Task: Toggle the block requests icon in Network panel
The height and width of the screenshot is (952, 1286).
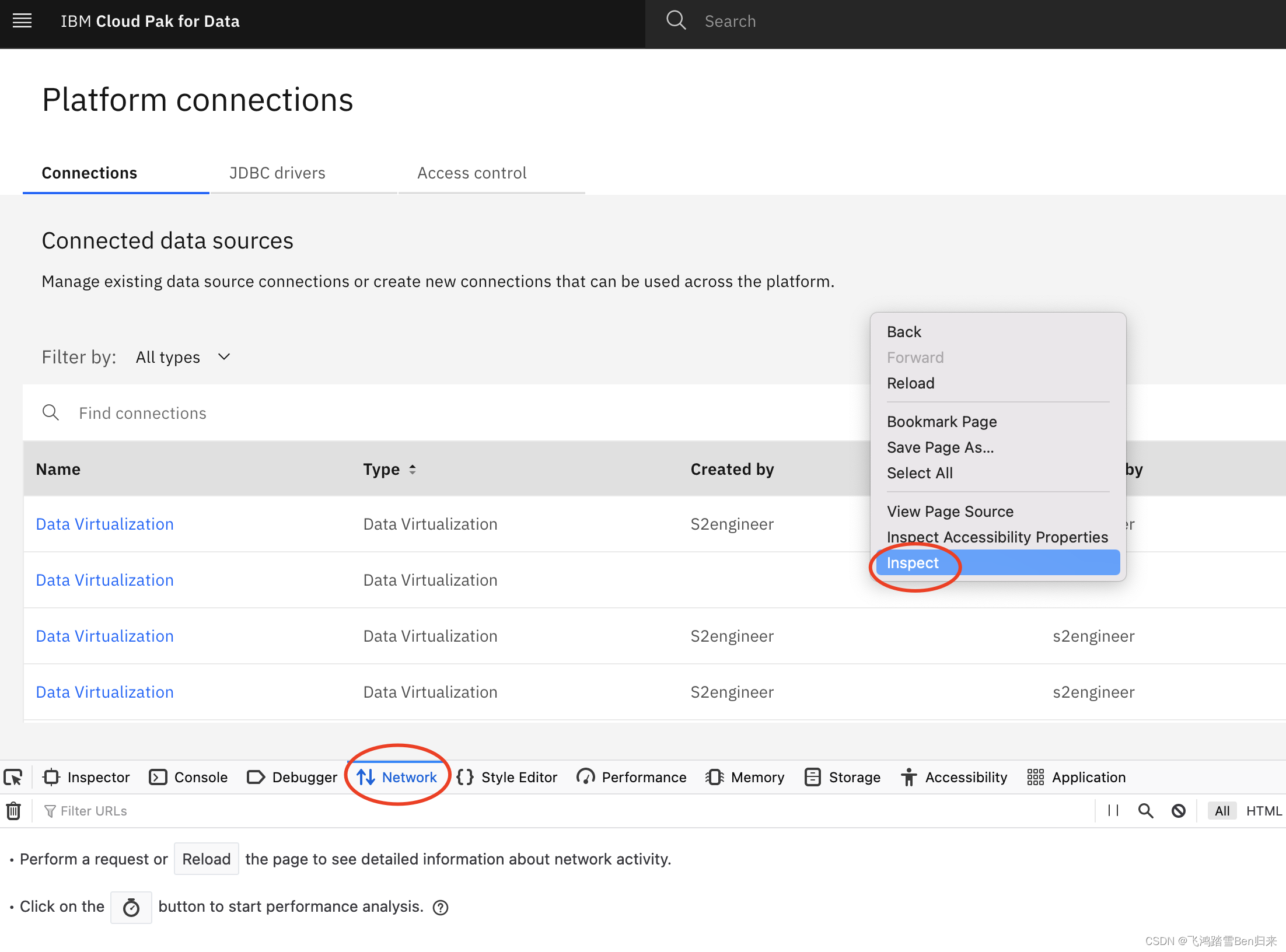Action: pos(1180,811)
